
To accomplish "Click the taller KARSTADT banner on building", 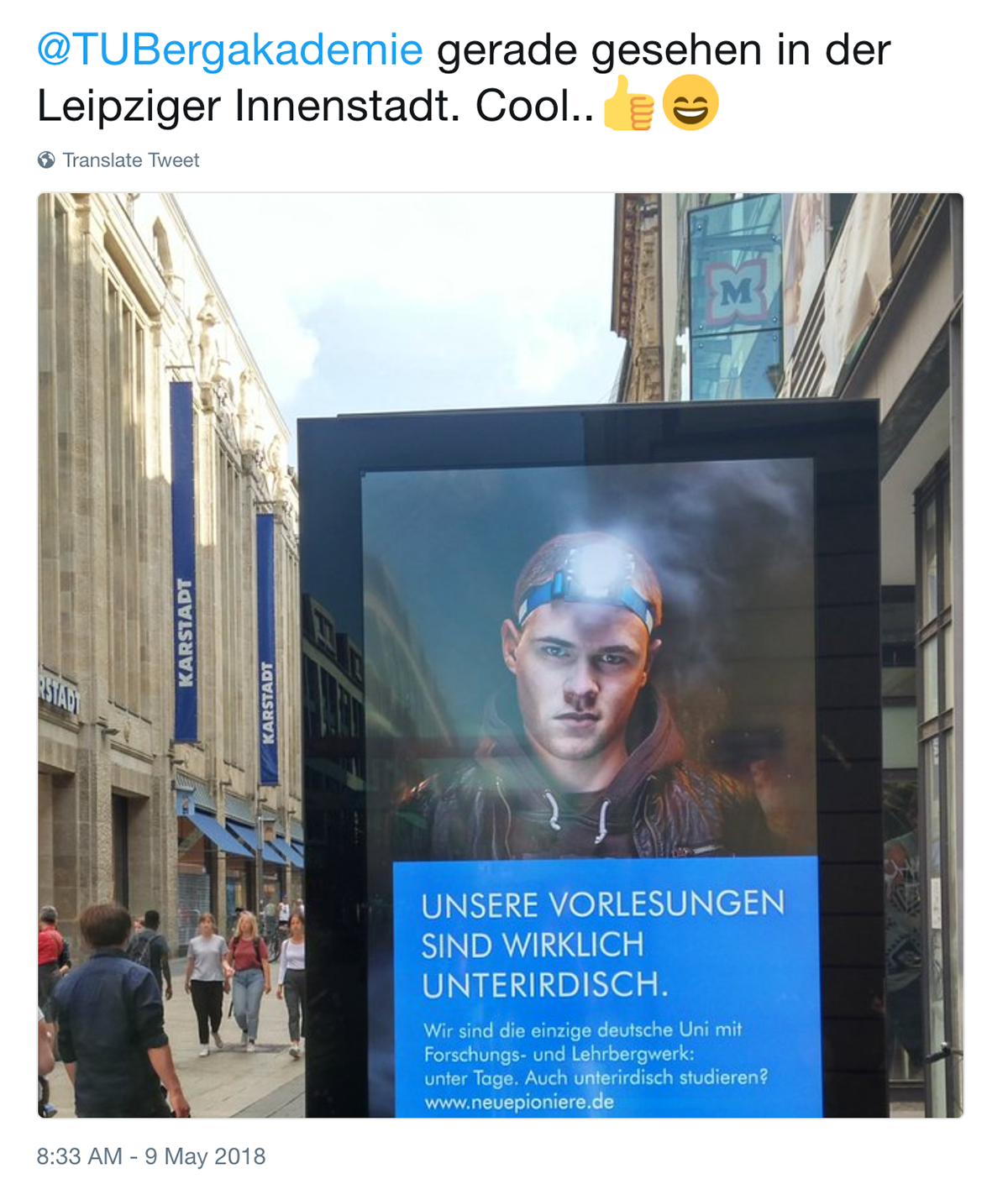I will (184, 561).
